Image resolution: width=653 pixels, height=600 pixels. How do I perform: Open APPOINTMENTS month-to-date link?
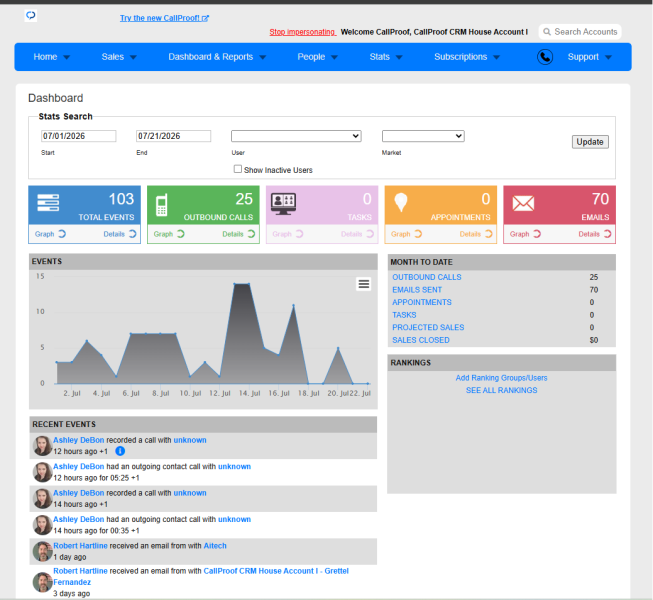[x=422, y=302]
